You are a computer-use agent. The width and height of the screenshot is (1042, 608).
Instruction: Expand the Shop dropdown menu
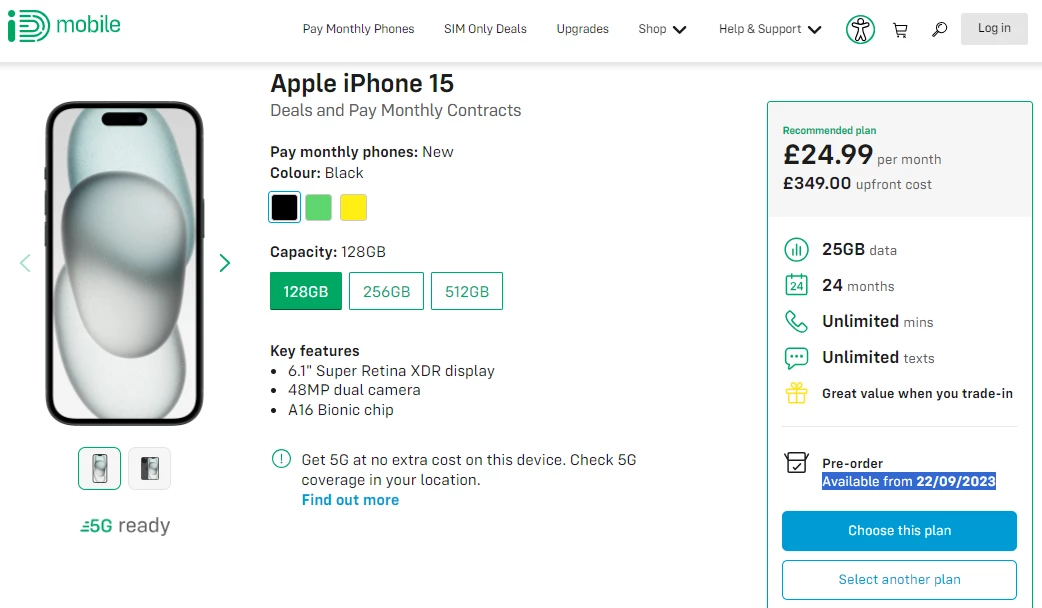pyautogui.click(x=662, y=29)
